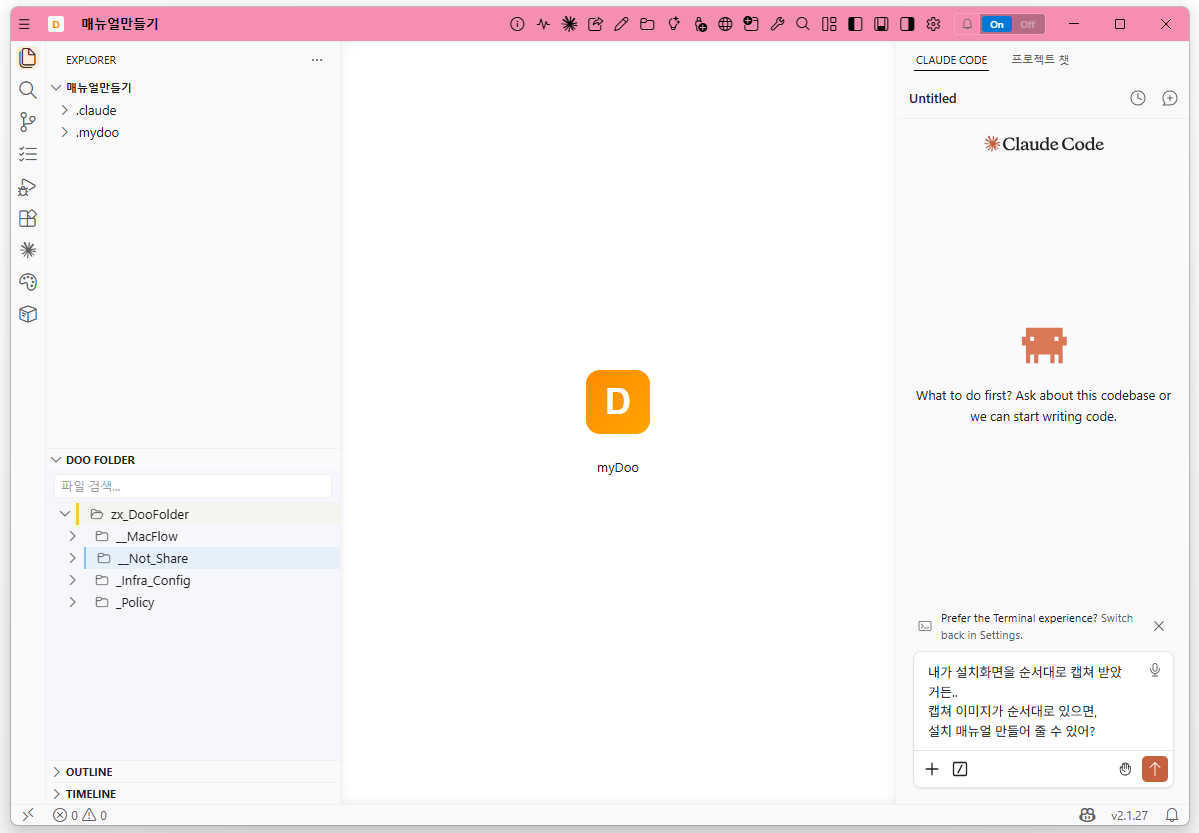
Task: Click the hand permission mode icon
Action: (x=1125, y=769)
